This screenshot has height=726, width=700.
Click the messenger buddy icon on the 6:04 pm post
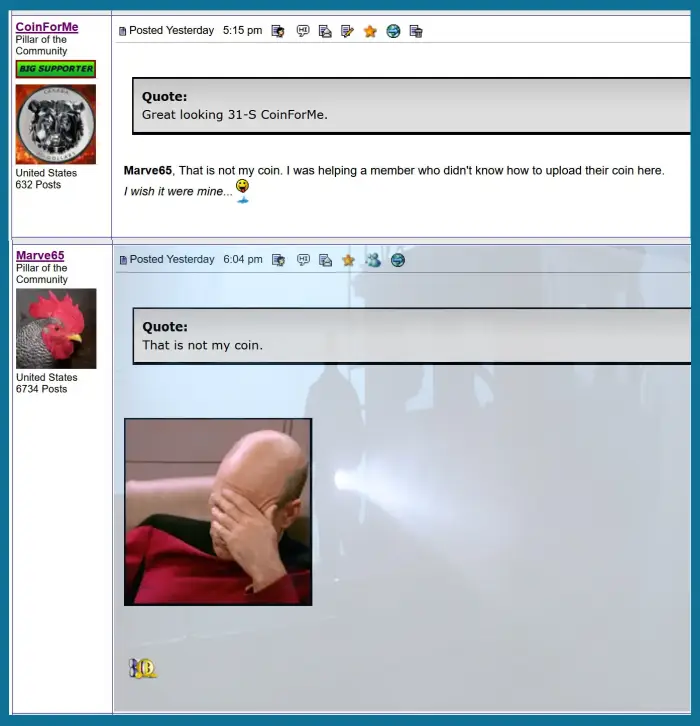click(373, 260)
